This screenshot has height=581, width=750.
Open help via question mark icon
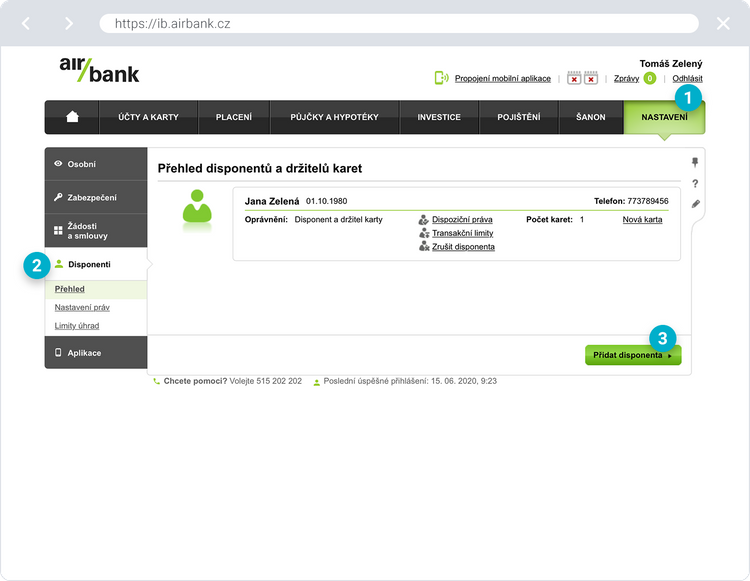[695, 183]
